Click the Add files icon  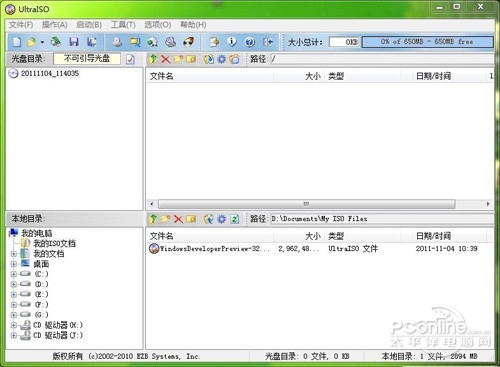point(214,42)
